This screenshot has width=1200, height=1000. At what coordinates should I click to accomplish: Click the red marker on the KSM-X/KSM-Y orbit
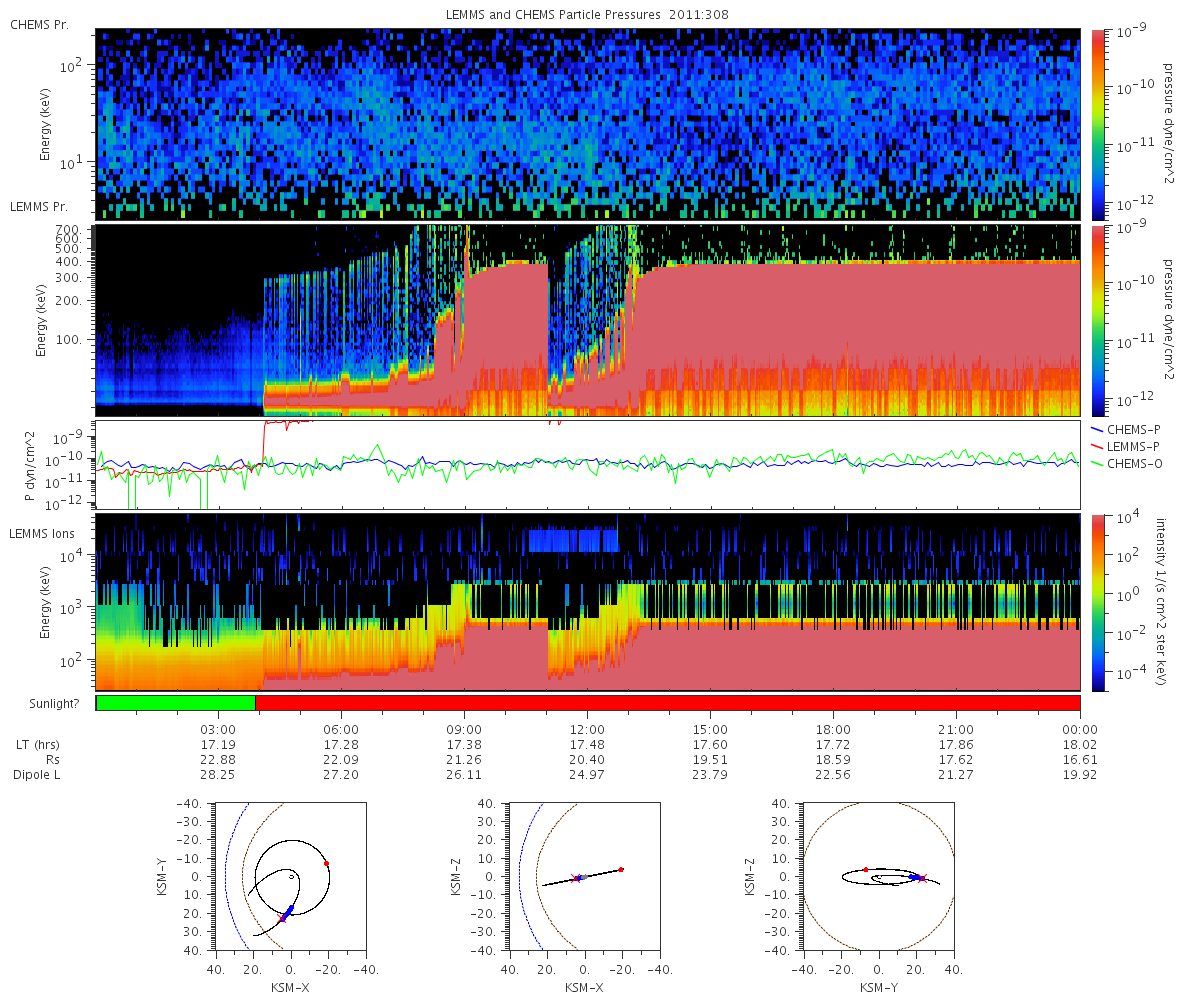[x=326, y=863]
